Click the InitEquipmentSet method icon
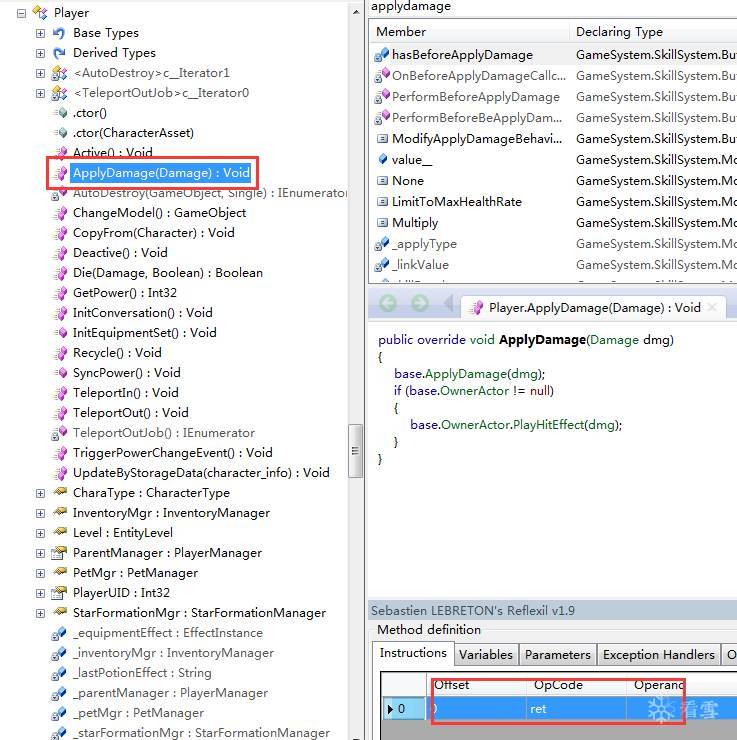Screen dimensions: 737x740 click(60, 333)
